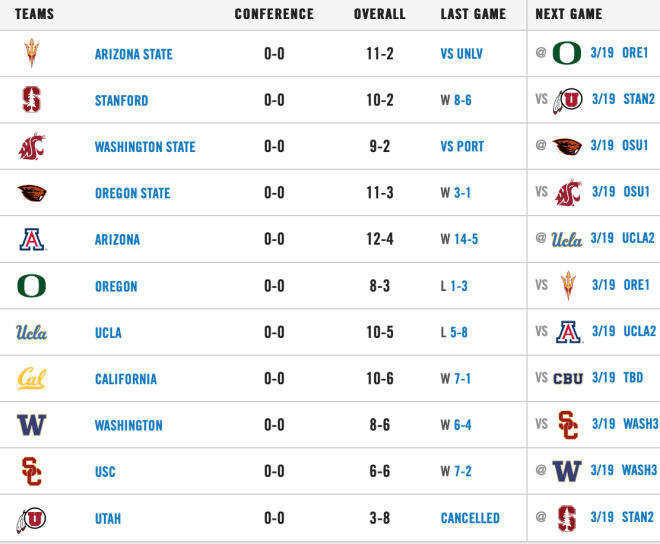Image resolution: width=660 pixels, height=544 pixels.
Task: Click the Cal script logo in Teams column
Action: coord(32,378)
